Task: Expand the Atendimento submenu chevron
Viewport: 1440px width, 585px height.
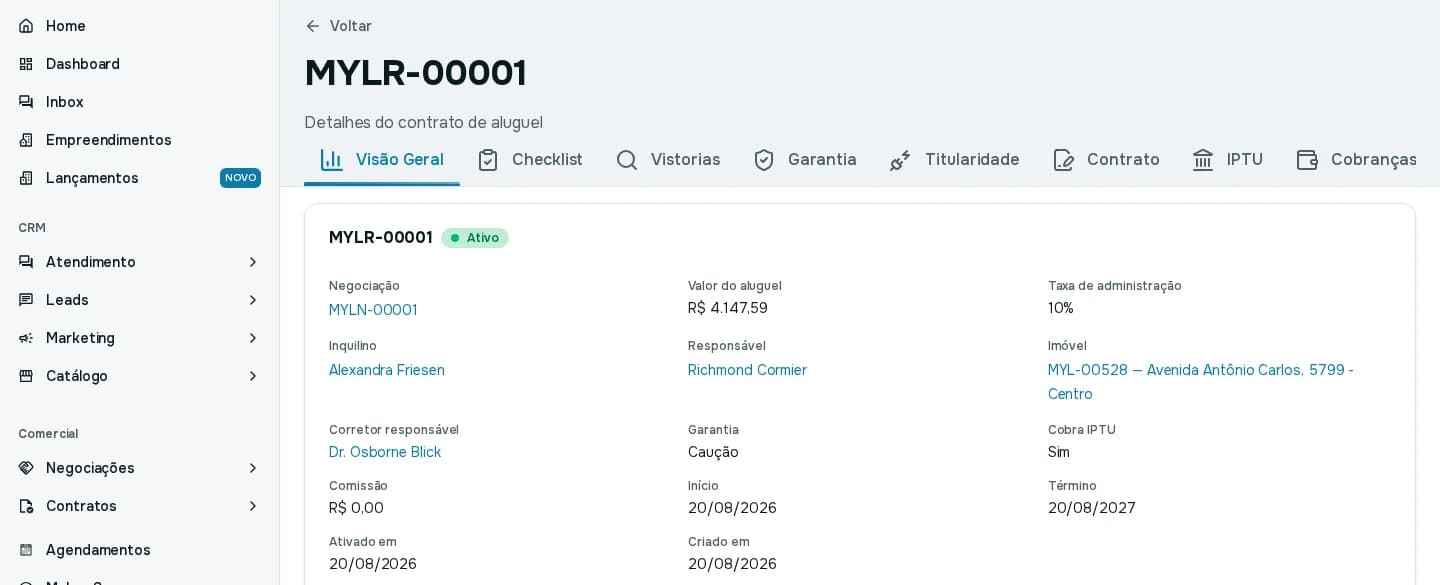Action: point(253,262)
